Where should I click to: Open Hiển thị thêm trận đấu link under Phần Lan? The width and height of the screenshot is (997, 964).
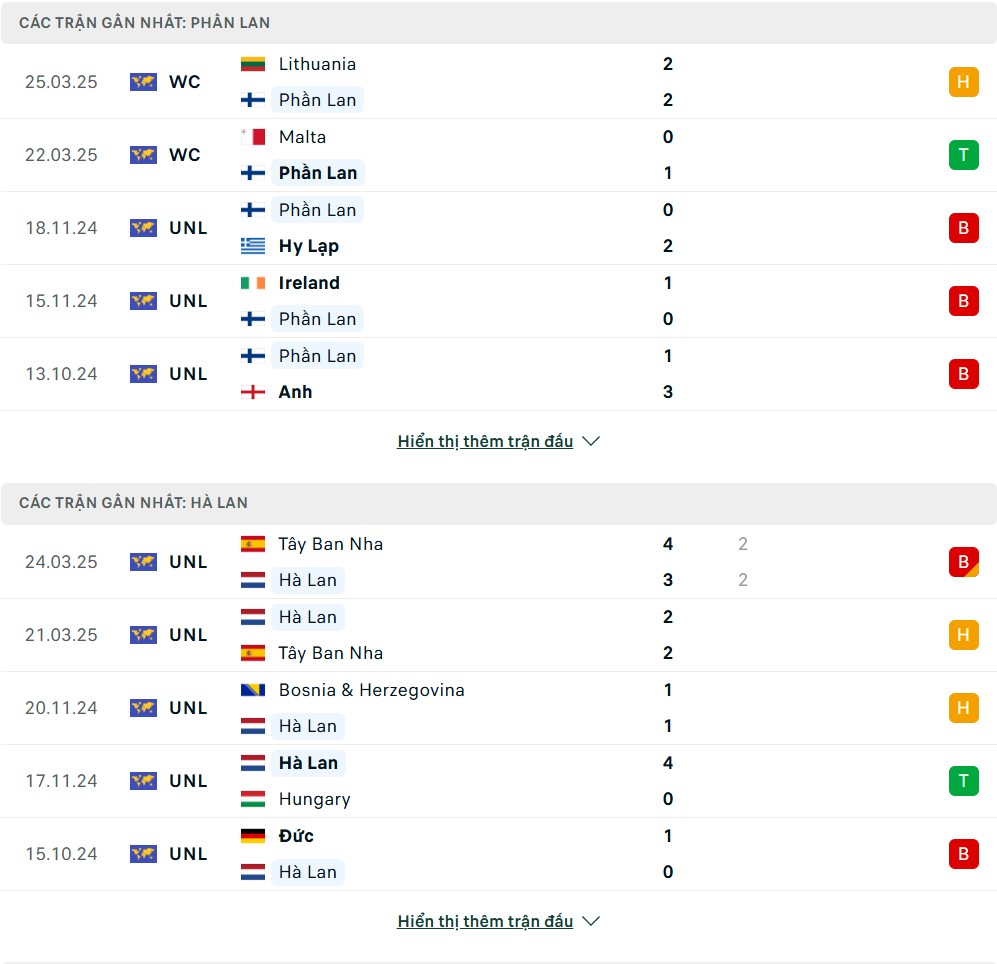[x=485, y=441]
